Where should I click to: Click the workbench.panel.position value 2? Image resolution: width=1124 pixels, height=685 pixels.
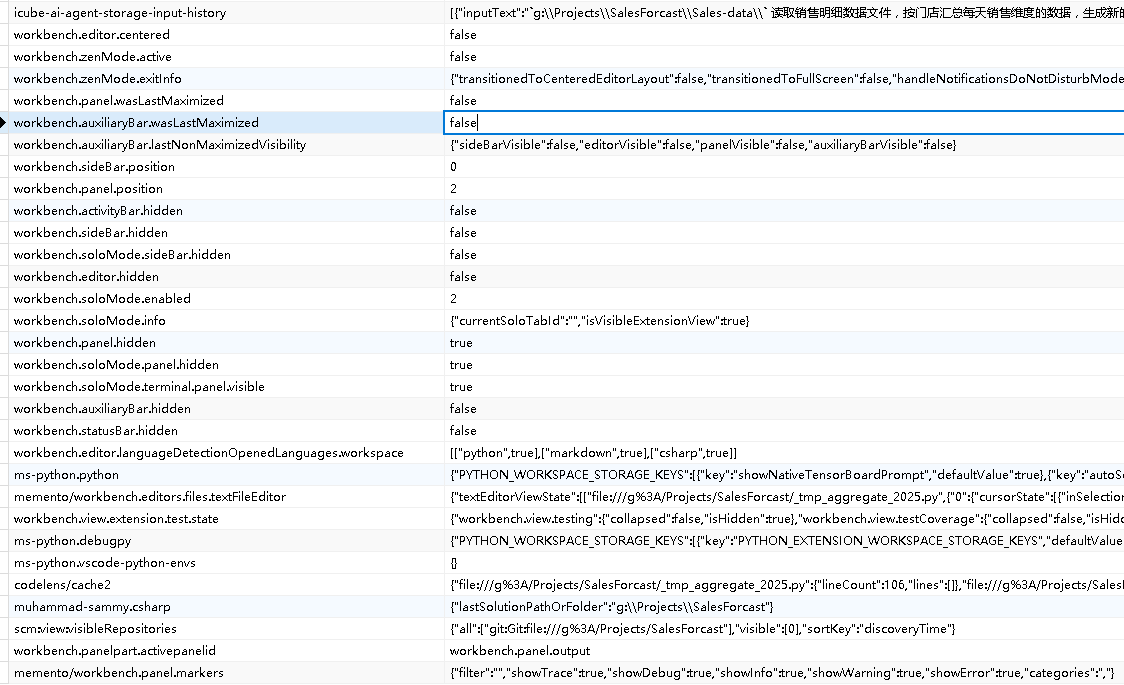click(454, 189)
